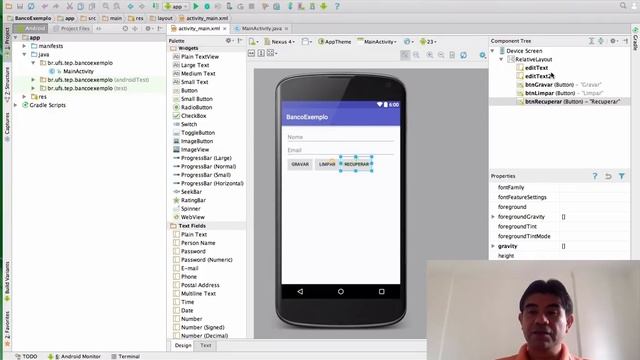Pick ToggleButton widget from Palette
The height and width of the screenshot is (360, 640).
coord(194,133)
